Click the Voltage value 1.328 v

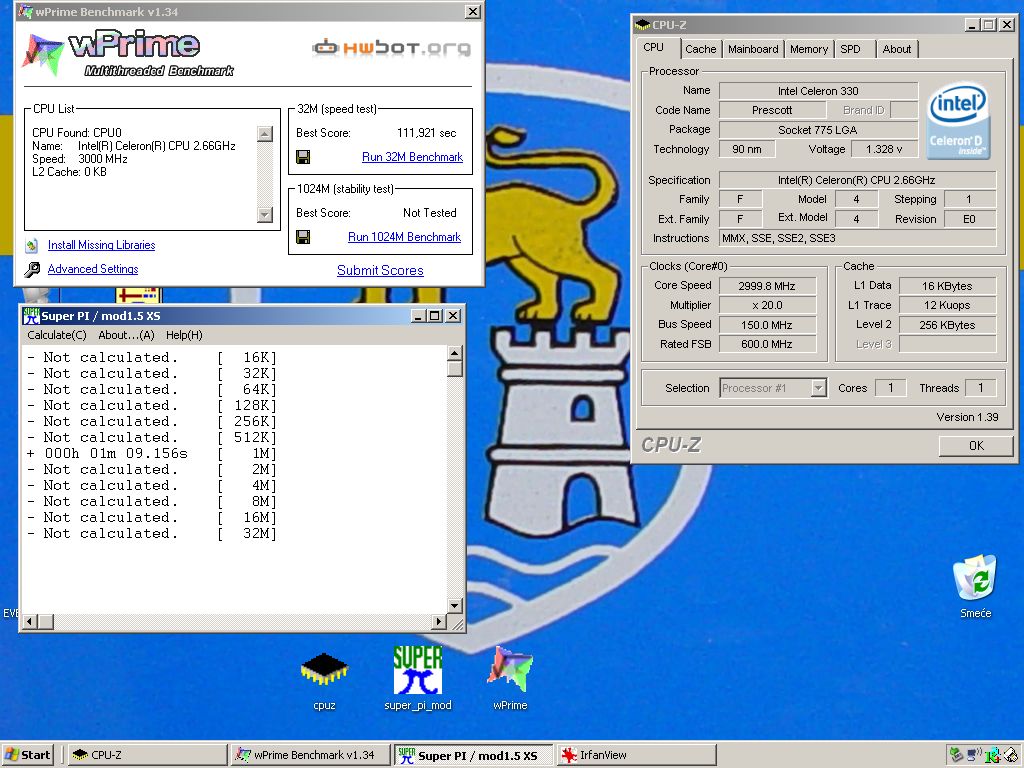[884, 150]
